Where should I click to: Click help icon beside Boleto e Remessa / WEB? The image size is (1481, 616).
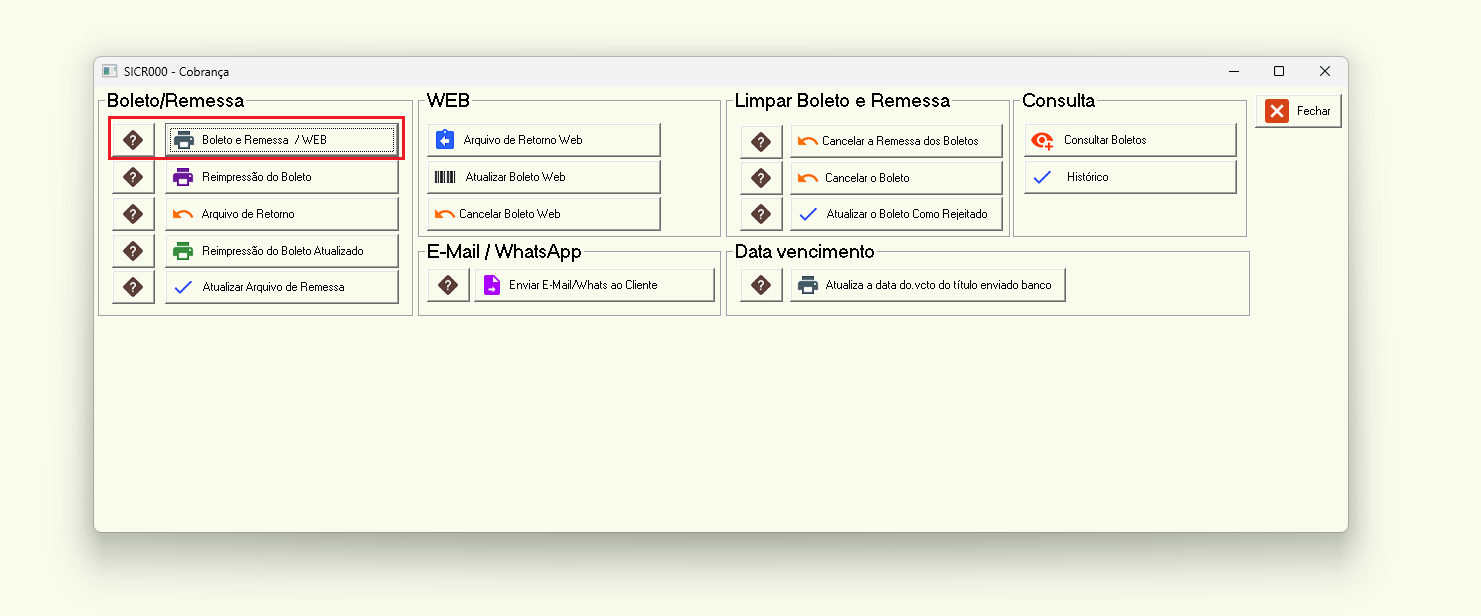tap(133, 140)
